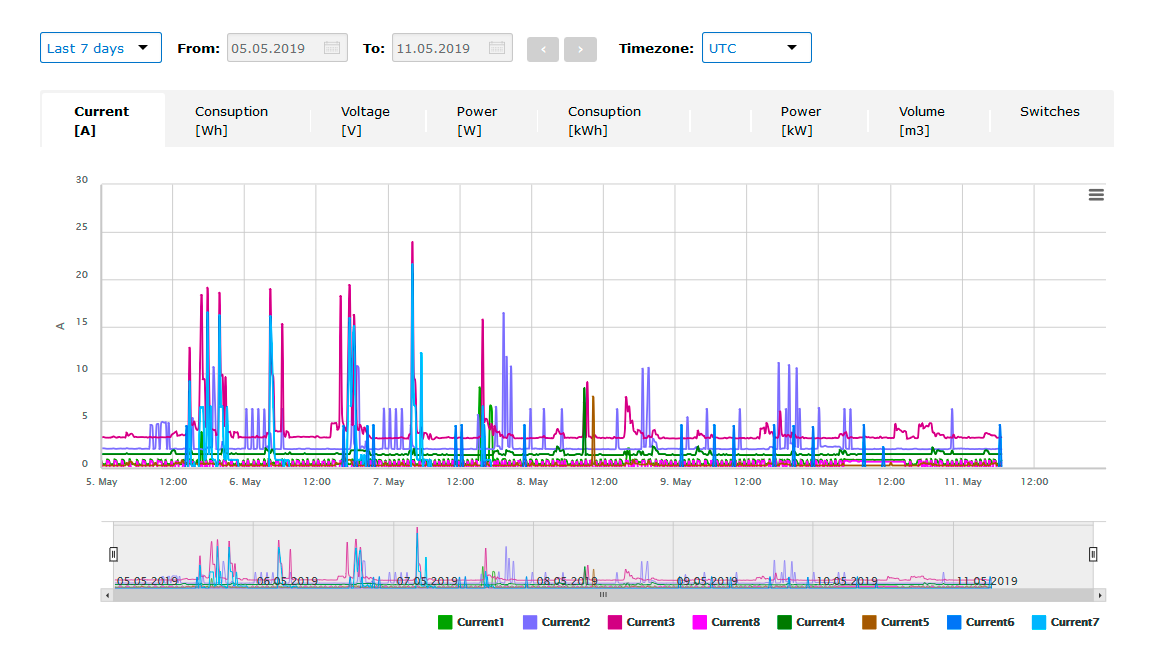Click the "9. May" x-axis label
Screen dimensions: 1157x647
676,482
